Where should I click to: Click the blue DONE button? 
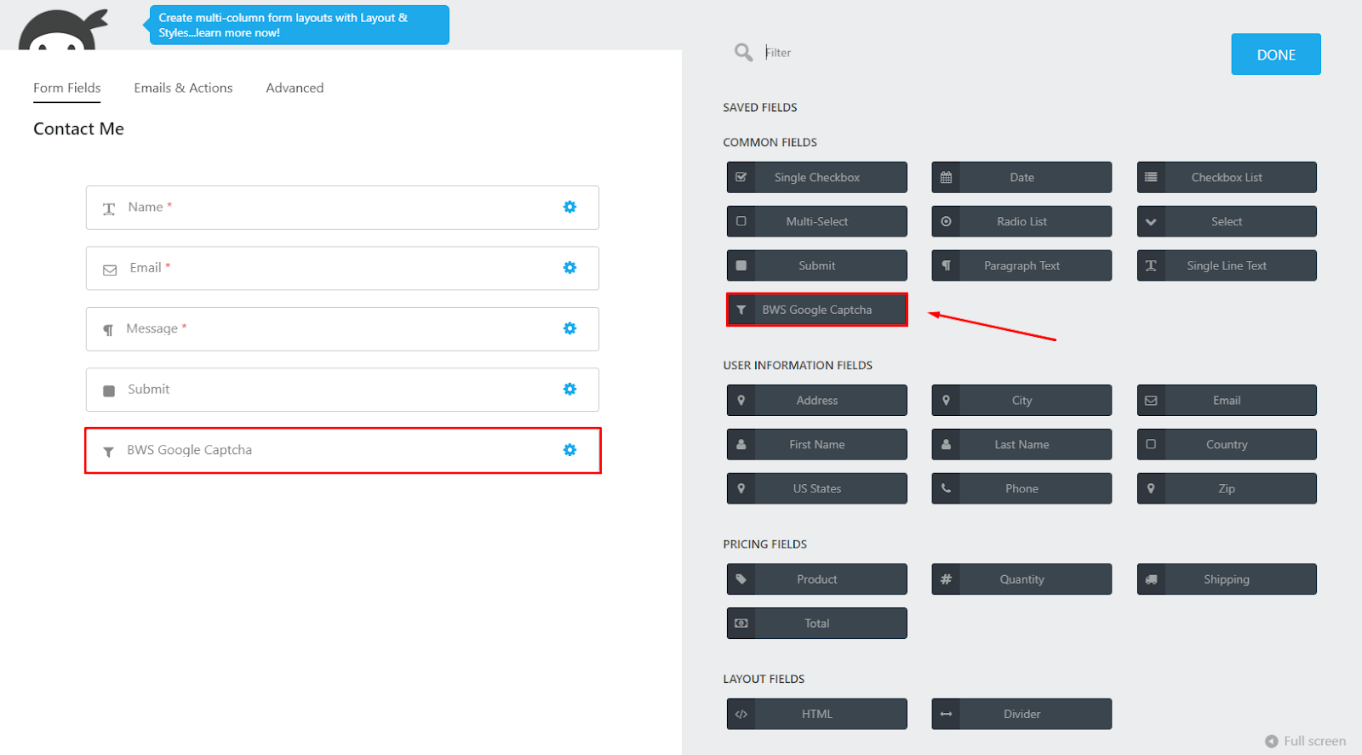click(1276, 55)
